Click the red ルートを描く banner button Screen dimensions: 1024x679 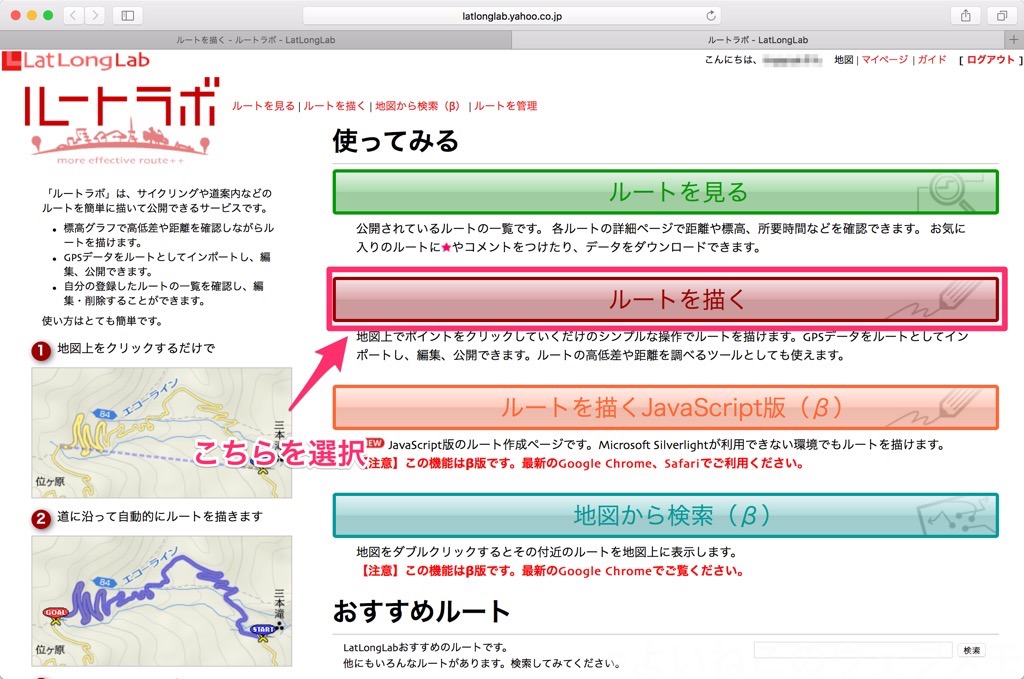(x=665, y=299)
